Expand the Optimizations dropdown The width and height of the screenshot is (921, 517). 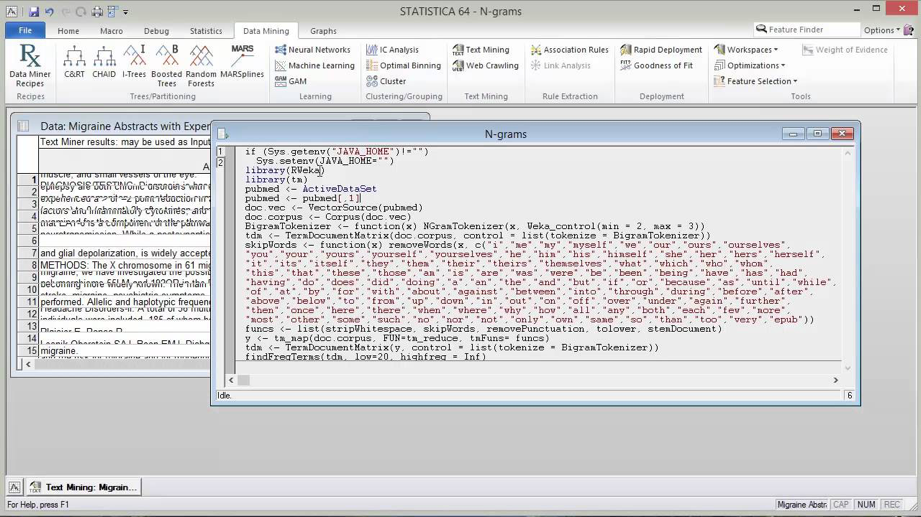click(749, 66)
